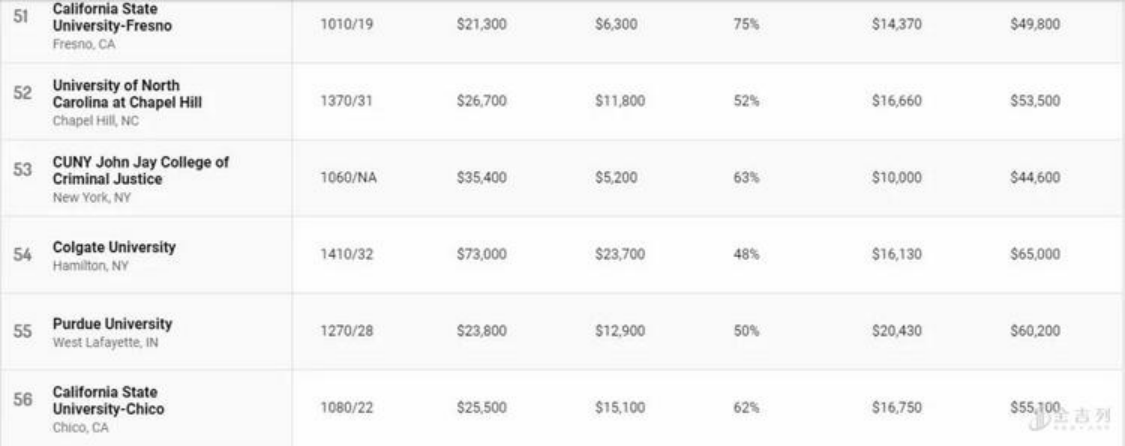Screen dimensions: 1125x446
Task: Select the $65,000 salary figure
Action: [x=1034, y=255]
